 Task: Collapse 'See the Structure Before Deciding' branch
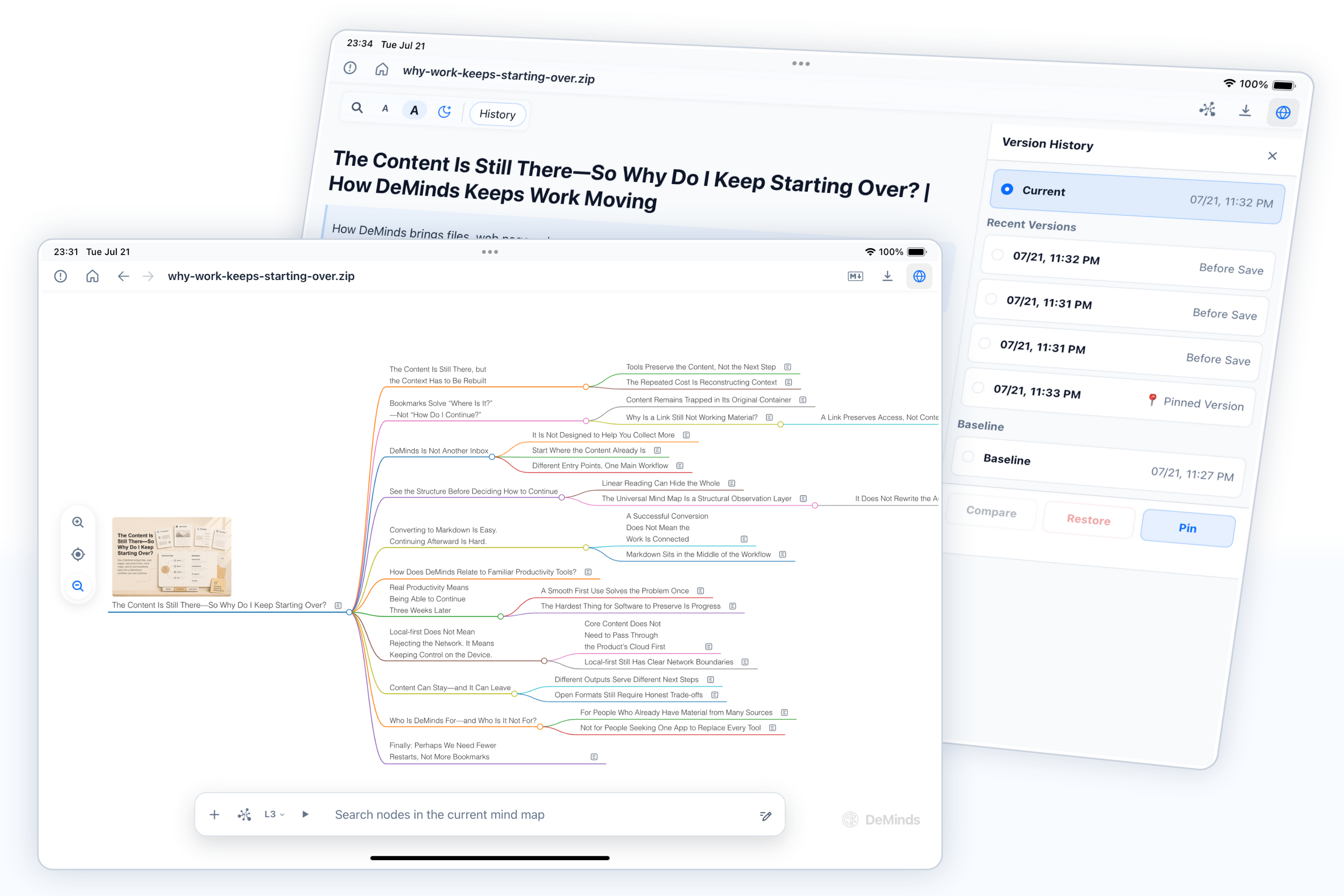tap(562, 498)
